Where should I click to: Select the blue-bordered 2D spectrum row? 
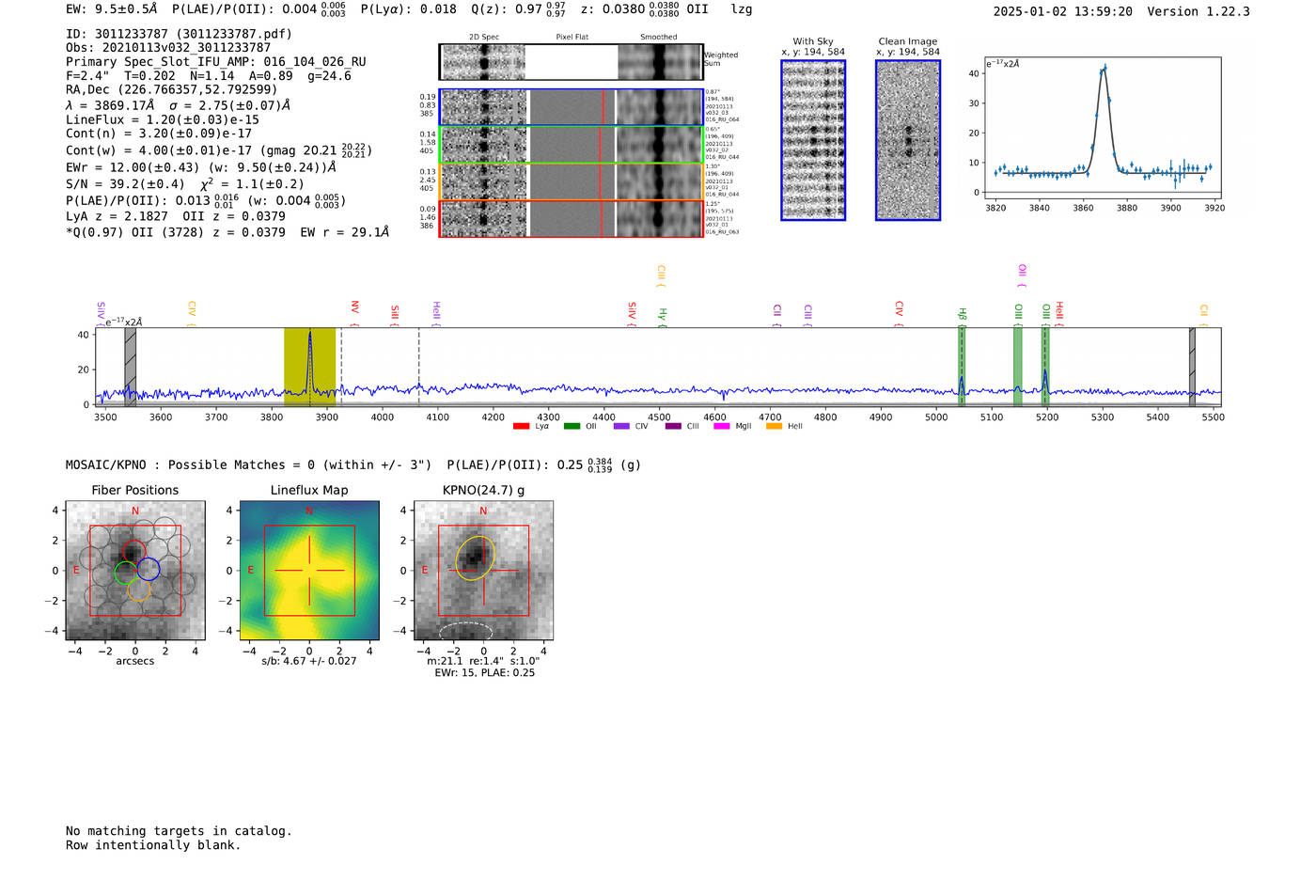(x=572, y=107)
